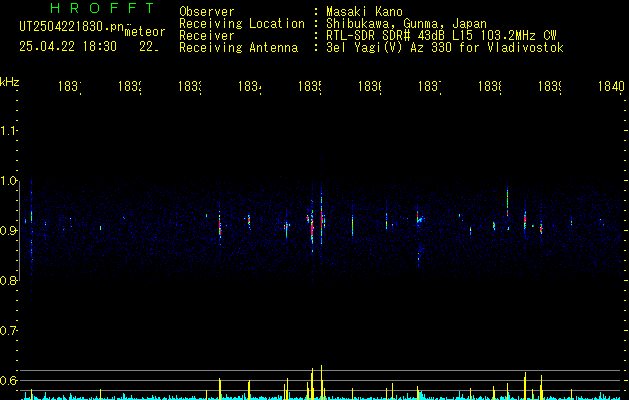
Task: Click the word meteor in header
Action: [145, 32]
